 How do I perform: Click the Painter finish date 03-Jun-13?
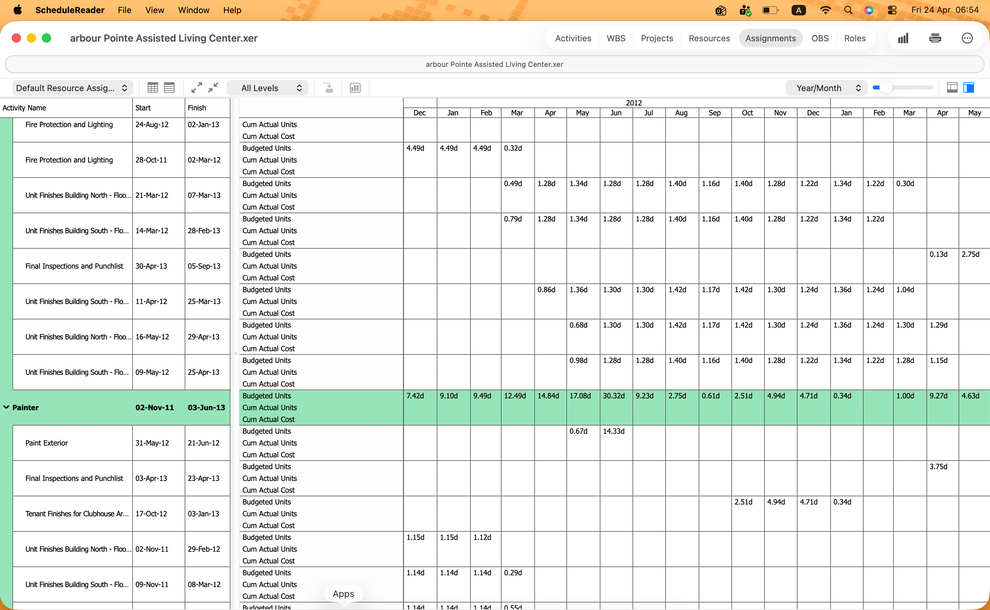coord(206,407)
